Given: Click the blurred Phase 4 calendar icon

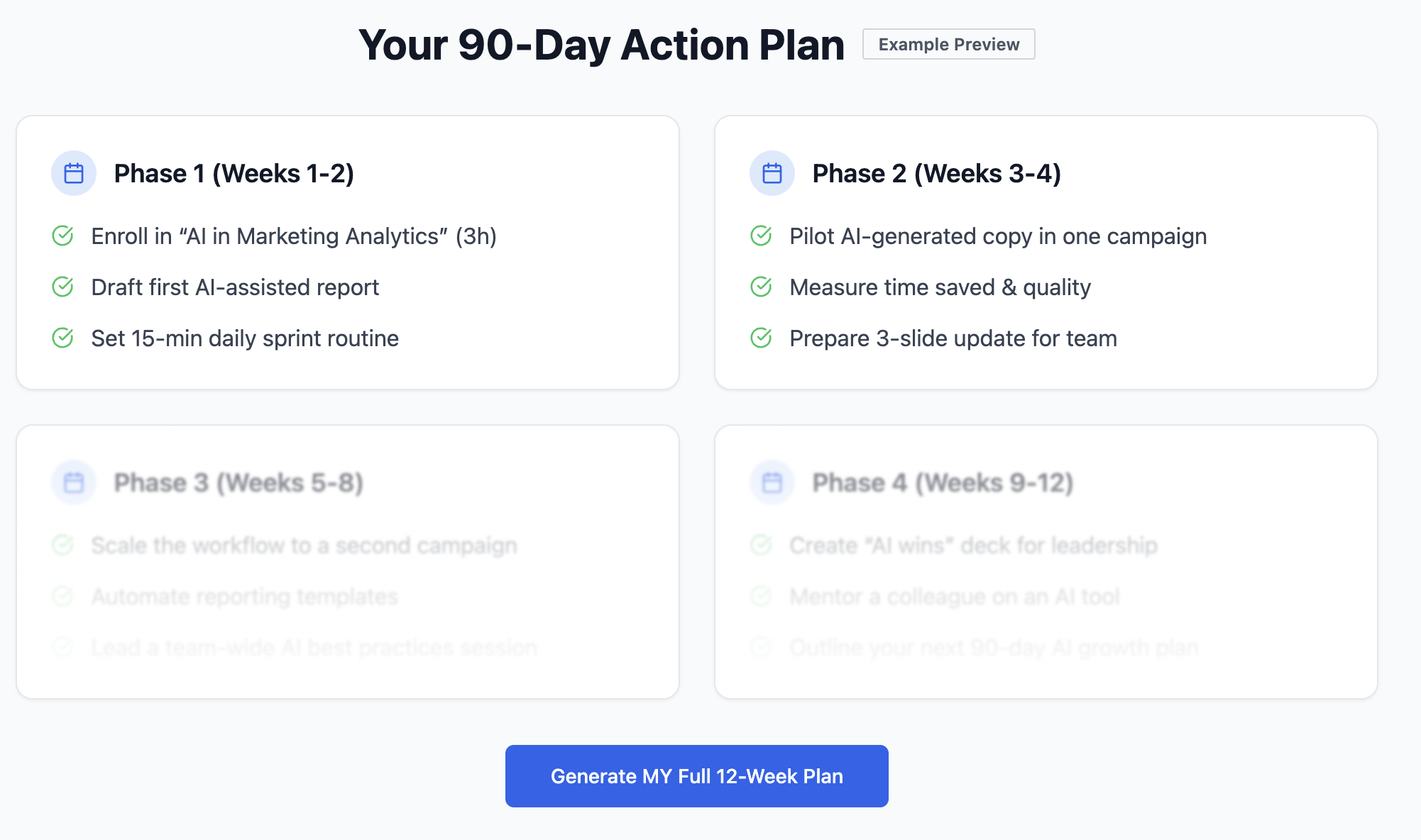Looking at the screenshot, I should tap(772, 482).
